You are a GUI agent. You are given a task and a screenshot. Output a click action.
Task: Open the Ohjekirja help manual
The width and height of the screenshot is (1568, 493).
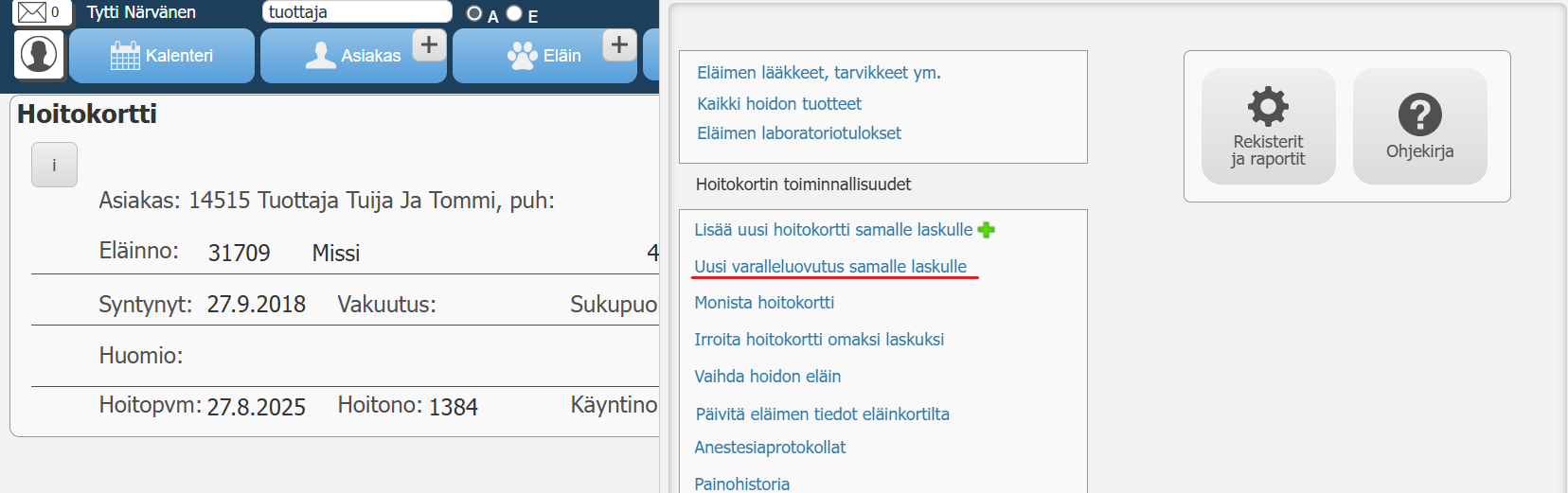(x=1419, y=127)
